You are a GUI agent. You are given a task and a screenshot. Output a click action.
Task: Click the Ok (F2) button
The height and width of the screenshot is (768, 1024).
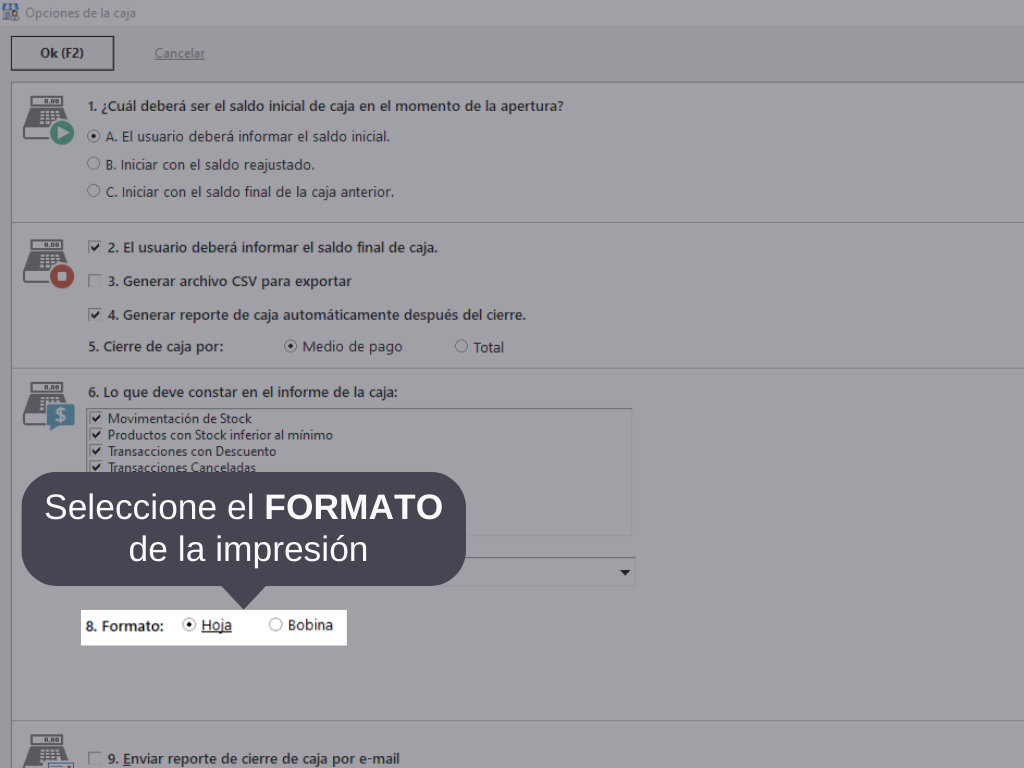(x=62, y=54)
